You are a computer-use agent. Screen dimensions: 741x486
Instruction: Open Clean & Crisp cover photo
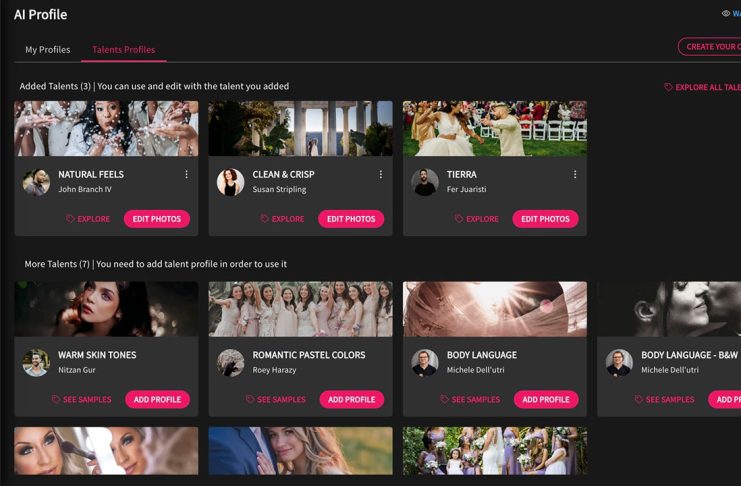click(x=301, y=128)
